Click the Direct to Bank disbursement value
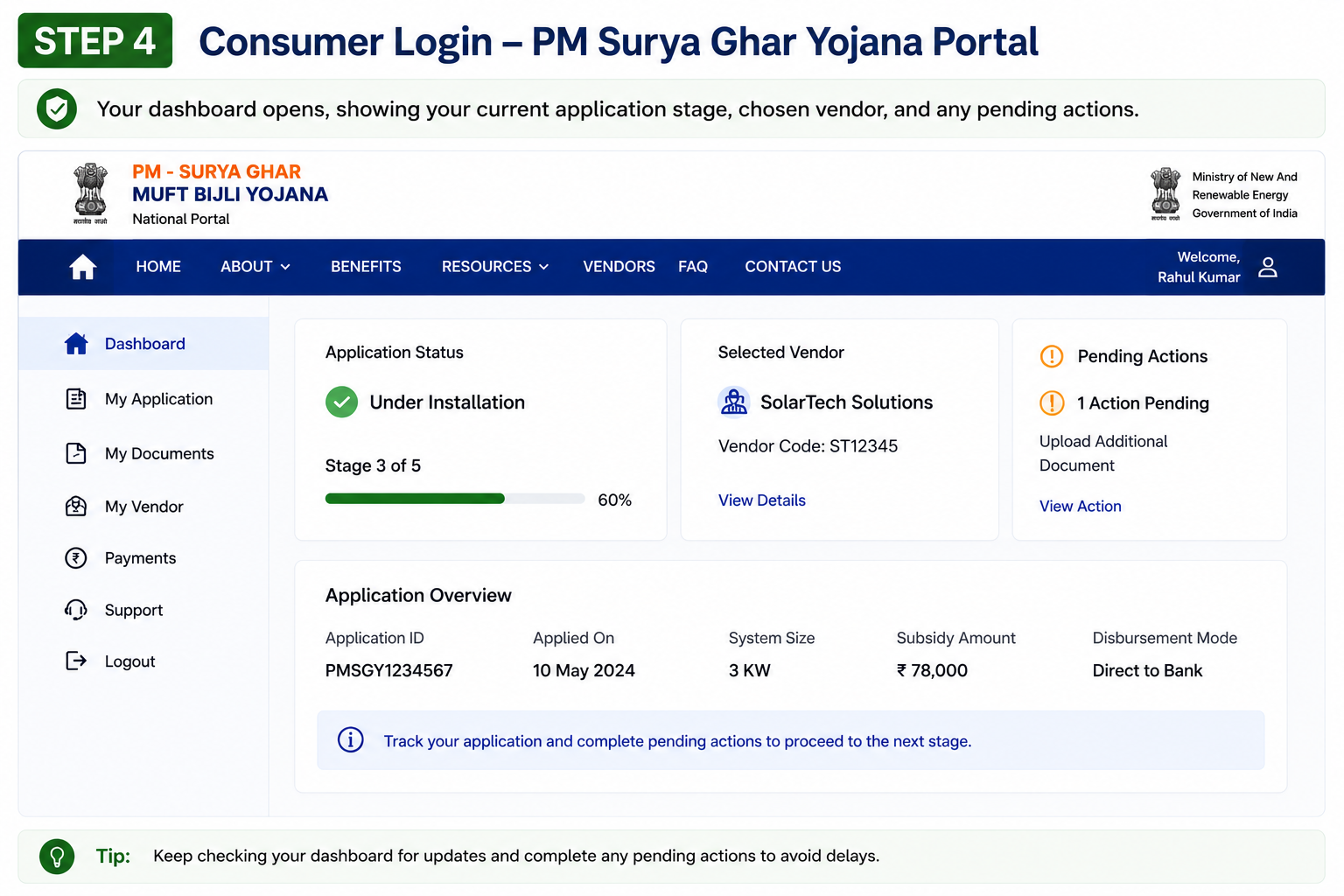1344x896 pixels. click(x=1147, y=670)
